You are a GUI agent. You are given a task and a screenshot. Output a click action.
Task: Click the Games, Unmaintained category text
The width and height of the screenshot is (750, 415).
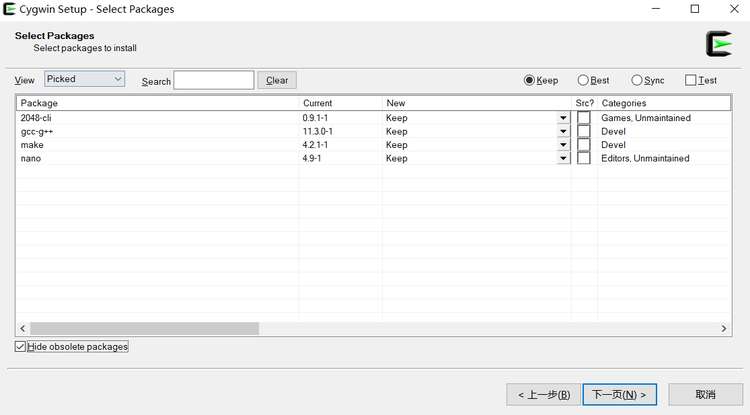click(646, 118)
